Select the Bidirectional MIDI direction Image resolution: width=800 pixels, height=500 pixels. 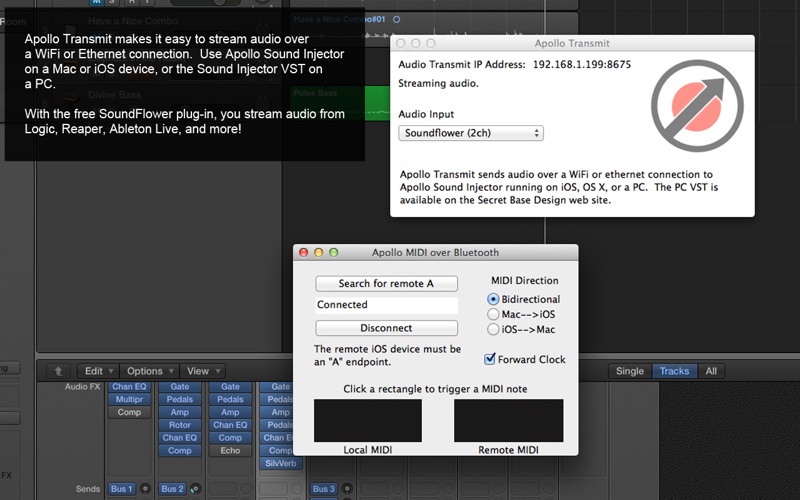(x=493, y=299)
